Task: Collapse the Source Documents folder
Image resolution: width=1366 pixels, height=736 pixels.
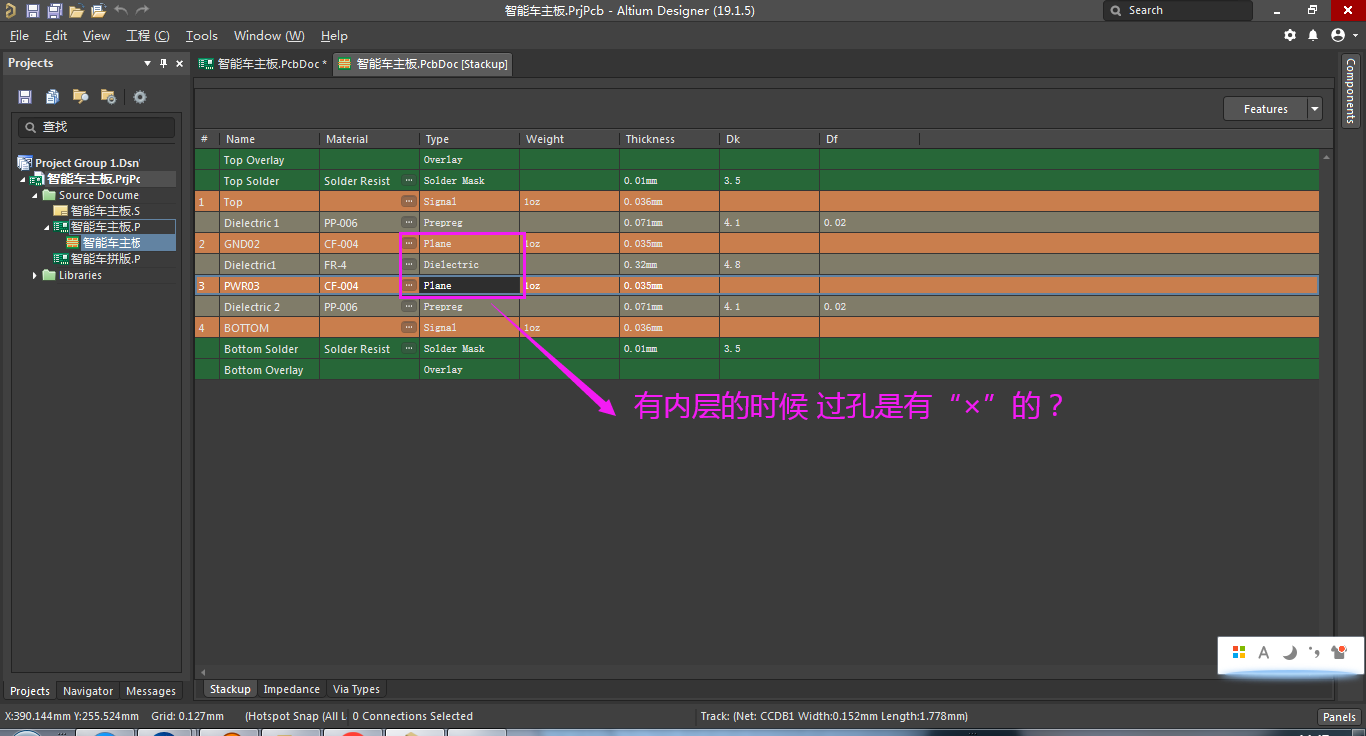Action: 35,195
